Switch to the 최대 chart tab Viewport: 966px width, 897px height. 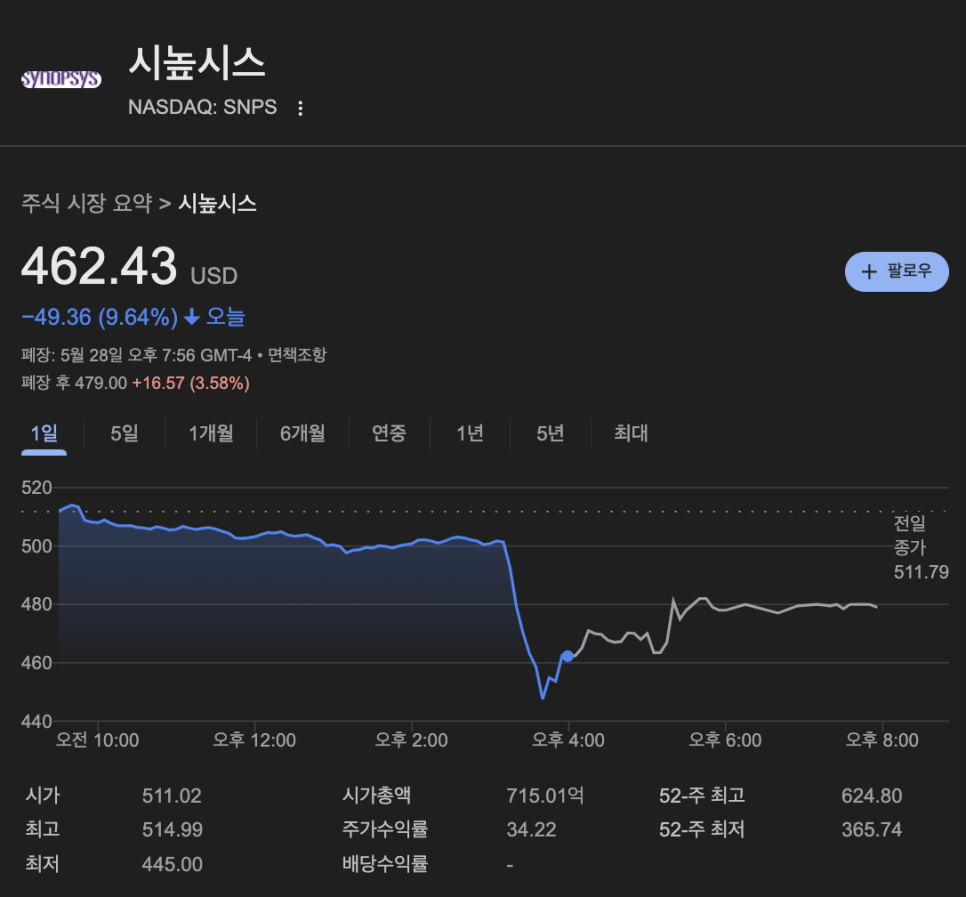point(631,433)
